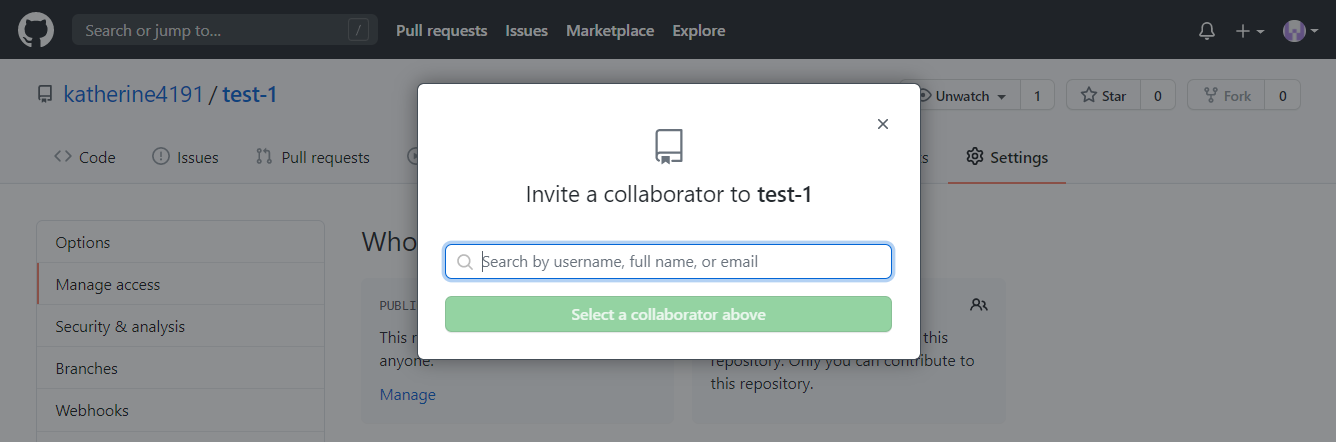Focus the Search or jump to box

225,30
